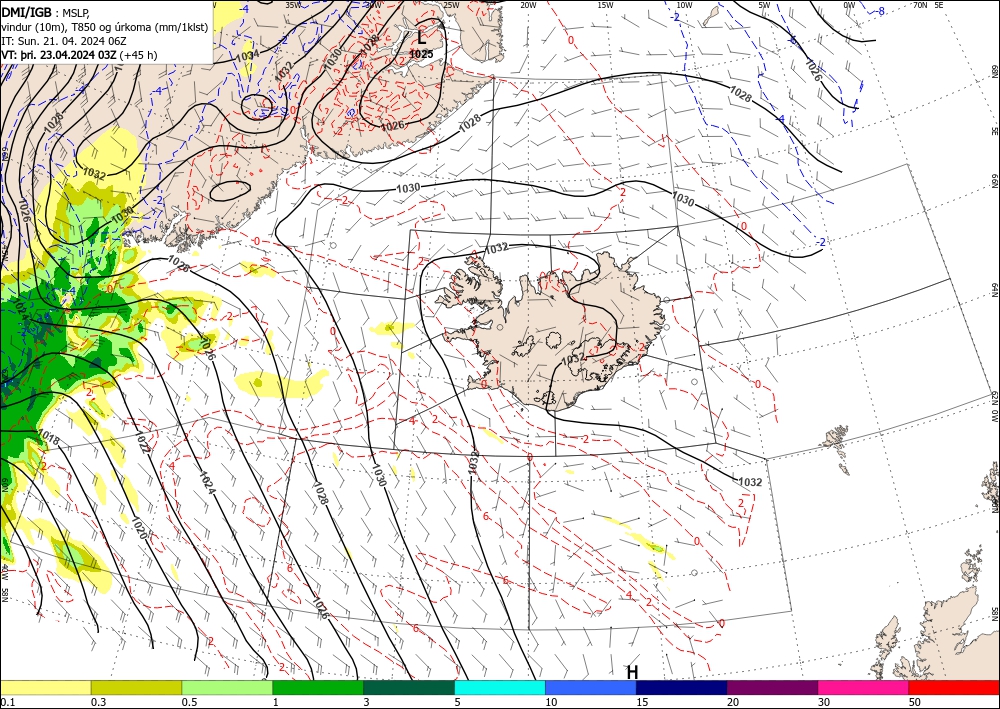Select the pink 30 mm legend swatch
1000x709 pixels.
pyautogui.click(x=864, y=687)
